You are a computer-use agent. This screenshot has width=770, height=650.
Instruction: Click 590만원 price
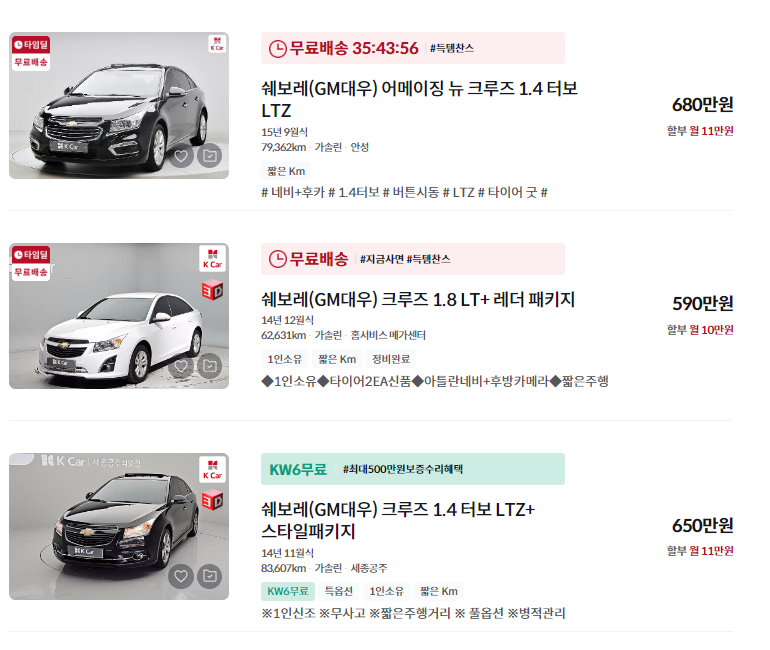point(702,303)
